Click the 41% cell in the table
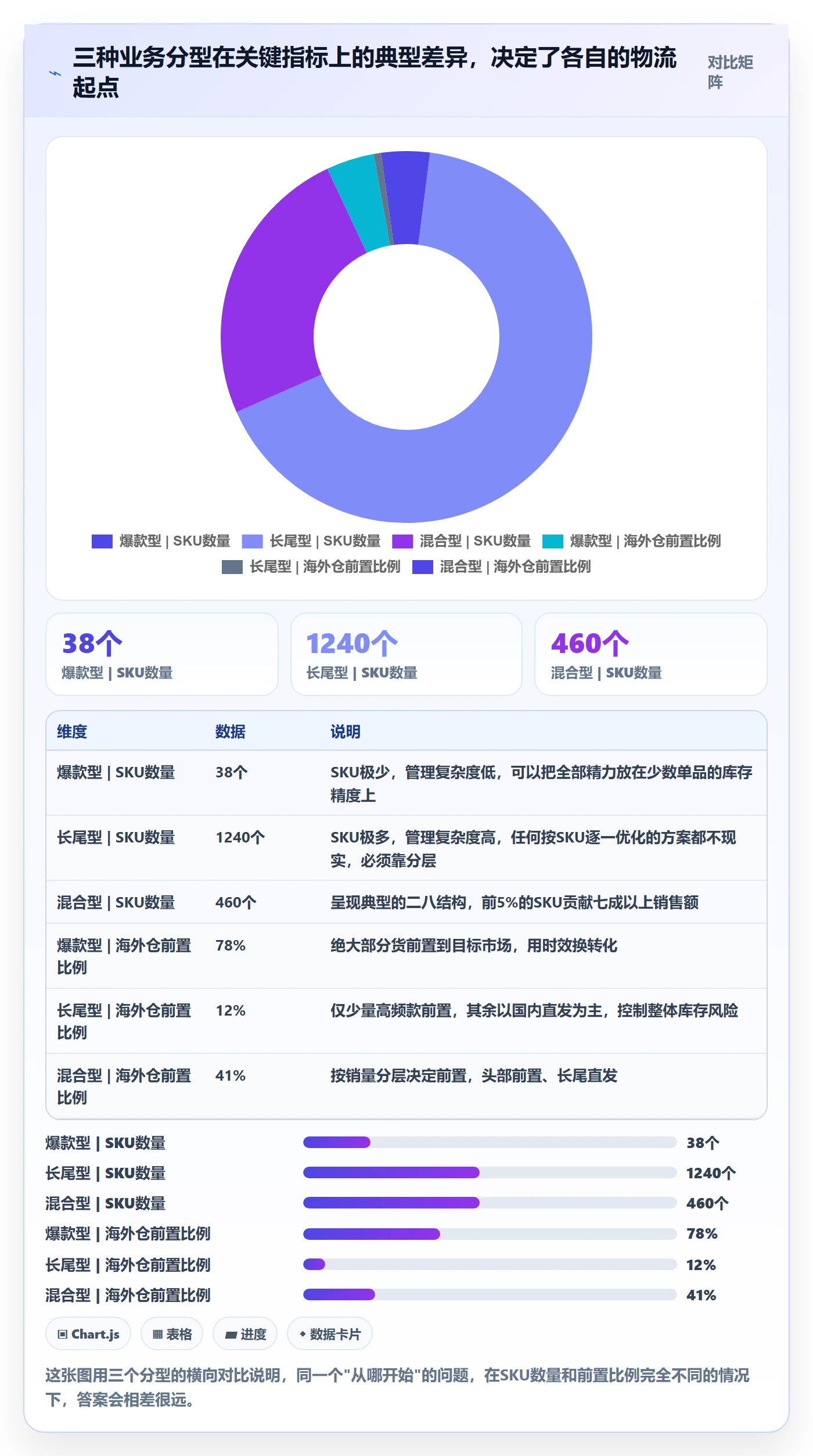This screenshot has height=1456, width=813. [x=231, y=1075]
